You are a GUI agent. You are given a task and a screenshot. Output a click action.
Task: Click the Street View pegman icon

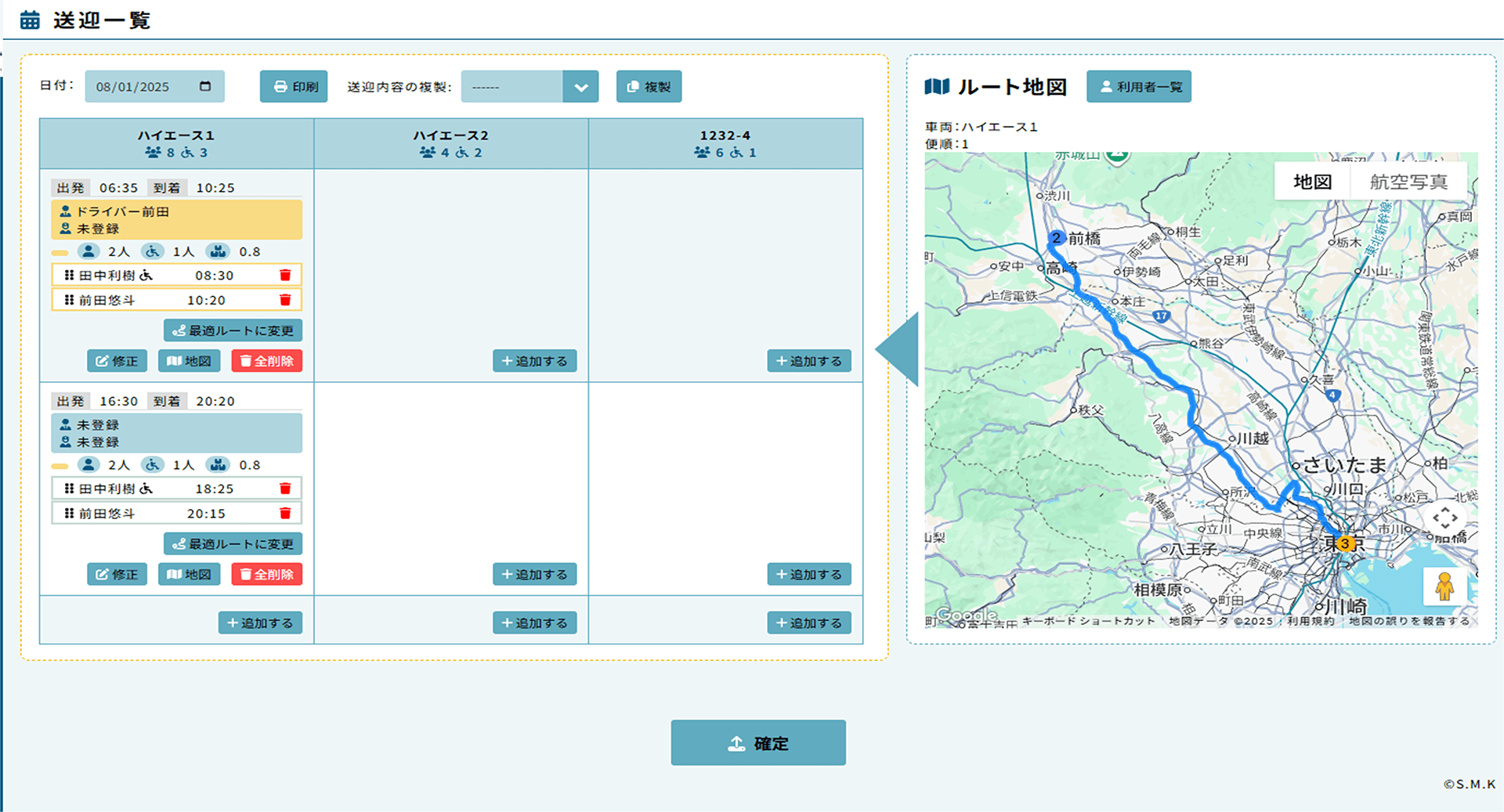pos(1444,586)
